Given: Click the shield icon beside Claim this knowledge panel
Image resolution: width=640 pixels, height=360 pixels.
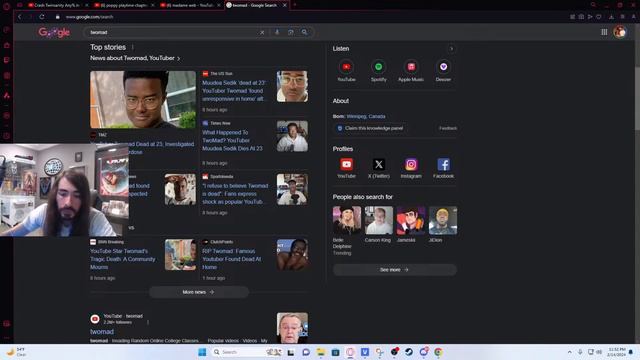Looking at the screenshot, I should click(x=340, y=128).
